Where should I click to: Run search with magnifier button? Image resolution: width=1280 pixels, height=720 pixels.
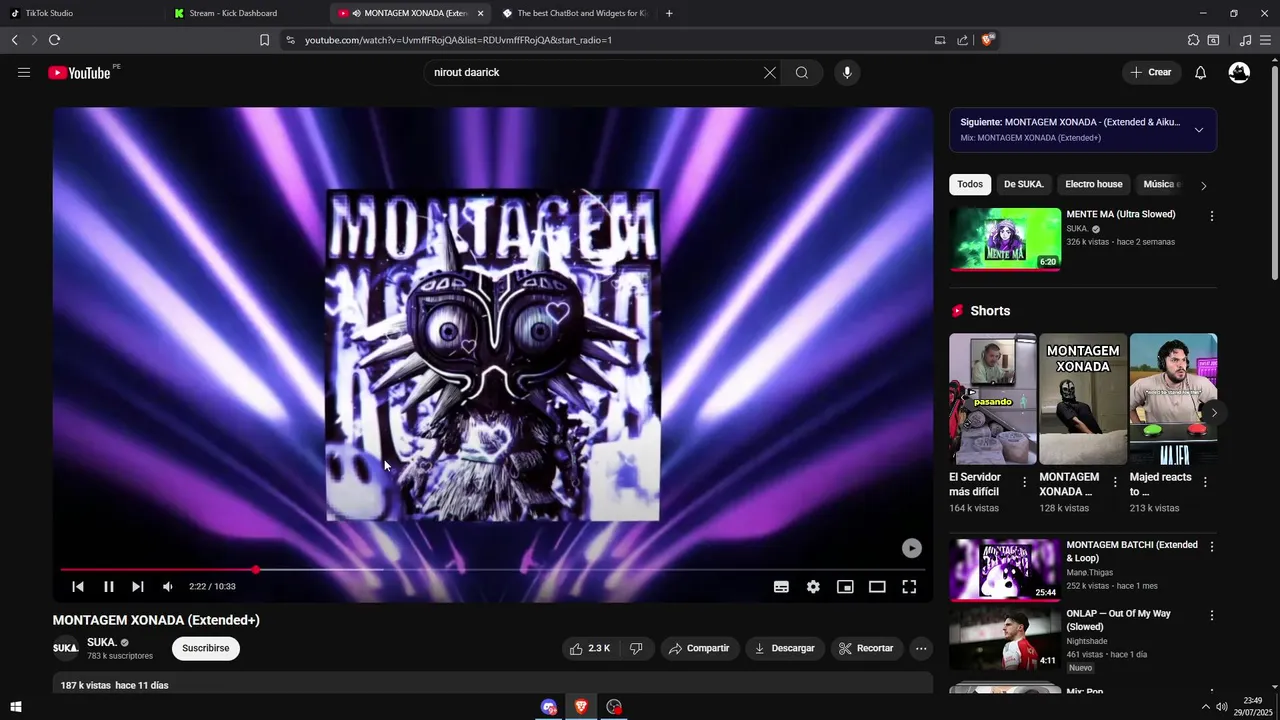[x=802, y=72]
